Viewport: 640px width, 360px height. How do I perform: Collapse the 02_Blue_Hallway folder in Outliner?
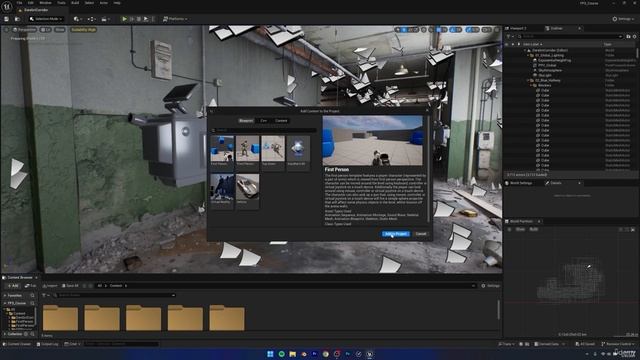[528, 80]
